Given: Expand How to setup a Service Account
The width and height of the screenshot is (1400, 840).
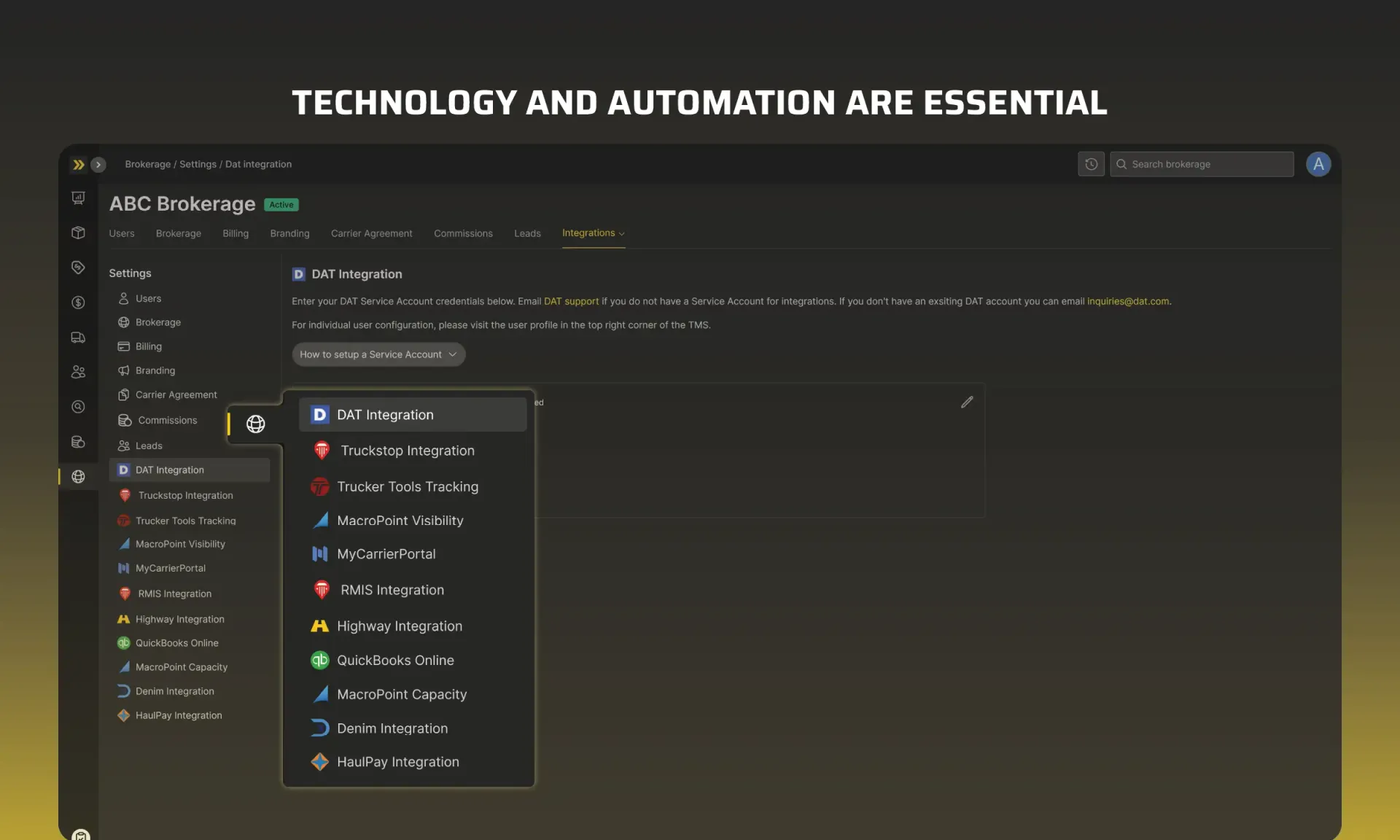Looking at the screenshot, I should [x=378, y=354].
